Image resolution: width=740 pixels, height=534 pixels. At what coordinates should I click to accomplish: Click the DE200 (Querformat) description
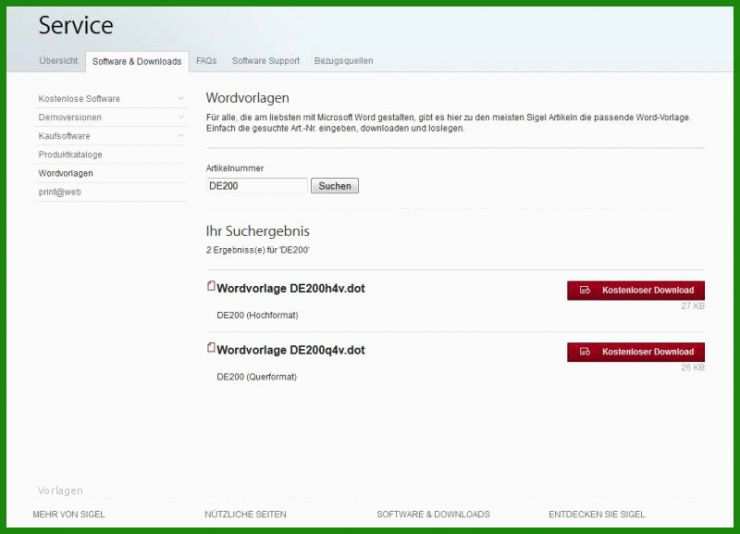[x=257, y=377]
